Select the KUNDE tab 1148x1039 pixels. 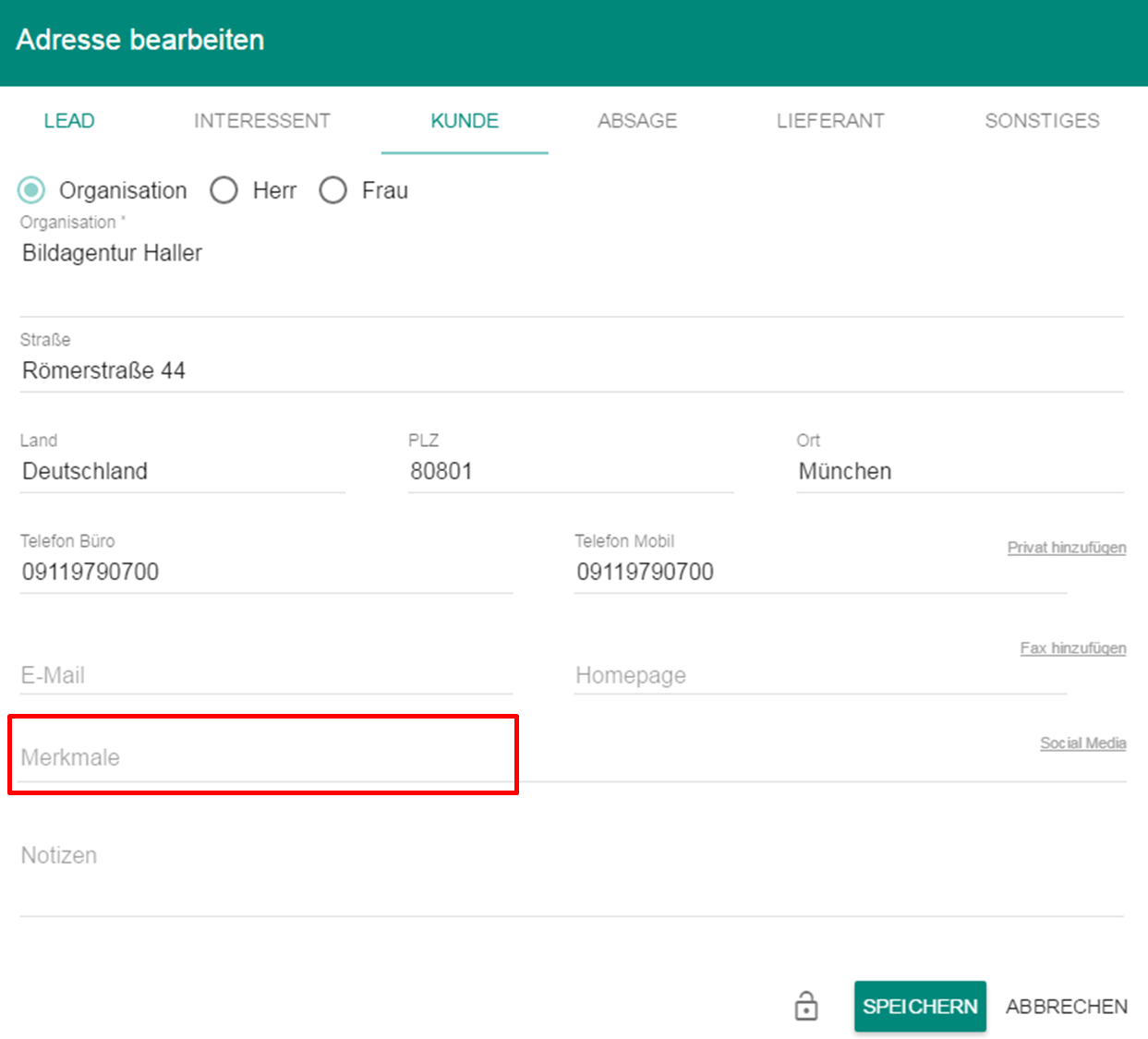[x=465, y=121]
